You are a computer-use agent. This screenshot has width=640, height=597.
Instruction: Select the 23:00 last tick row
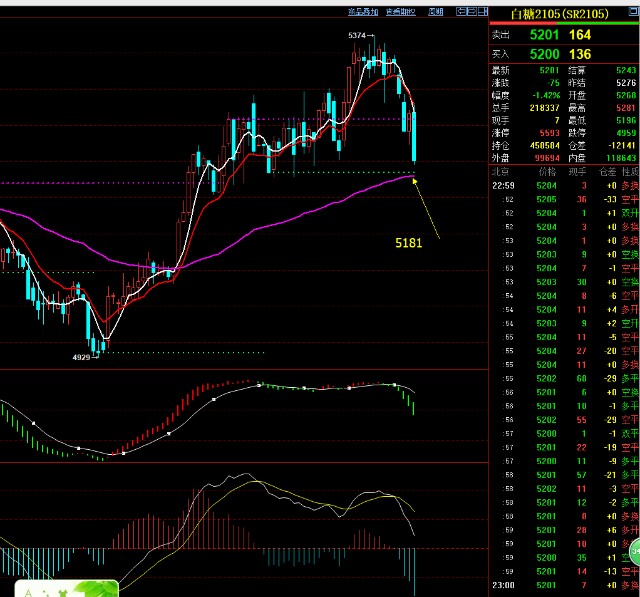(x=564, y=584)
